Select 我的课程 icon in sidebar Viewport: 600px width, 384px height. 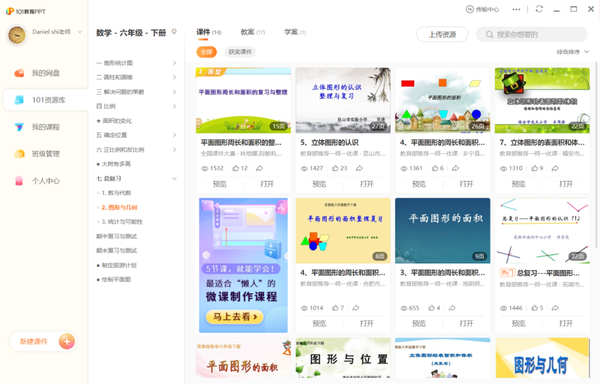point(19,127)
